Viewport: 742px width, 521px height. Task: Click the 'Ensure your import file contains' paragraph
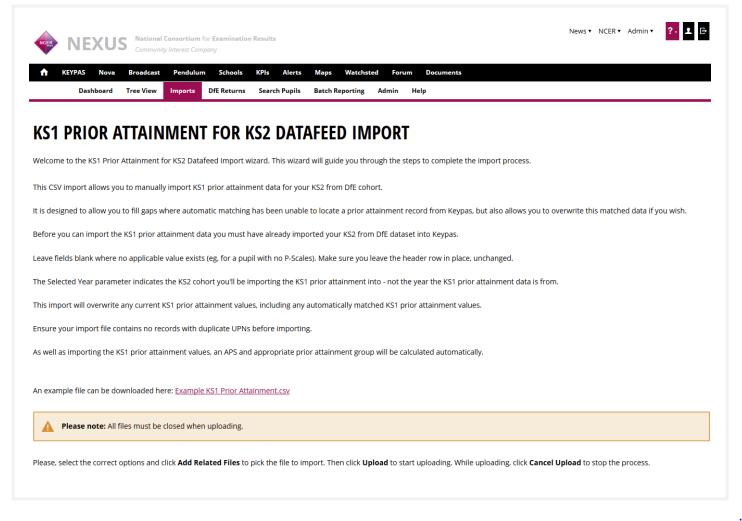172,328
